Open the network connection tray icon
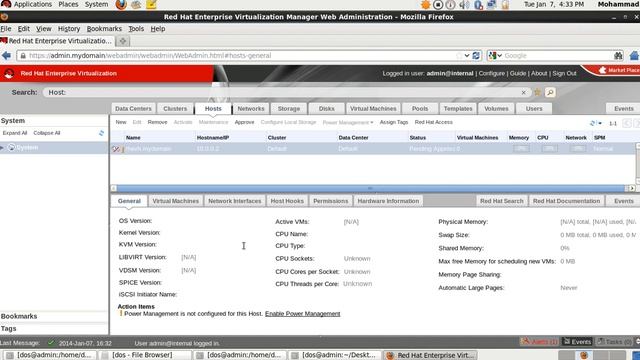 coord(491,4)
